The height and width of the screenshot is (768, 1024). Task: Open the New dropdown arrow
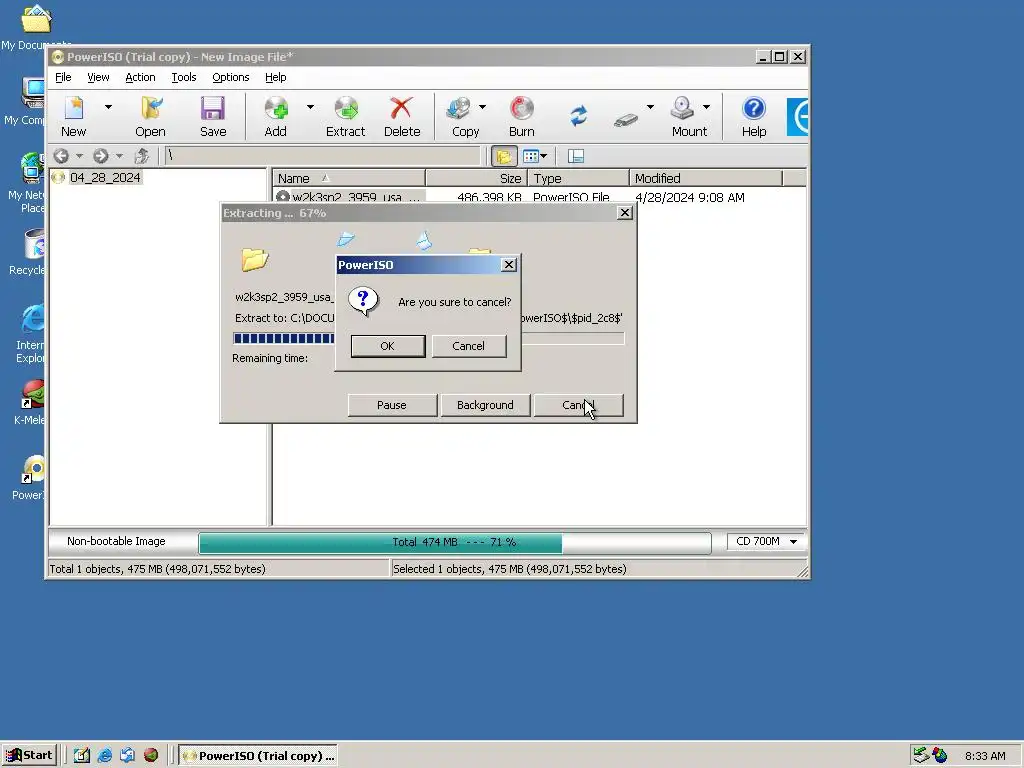click(x=108, y=106)
